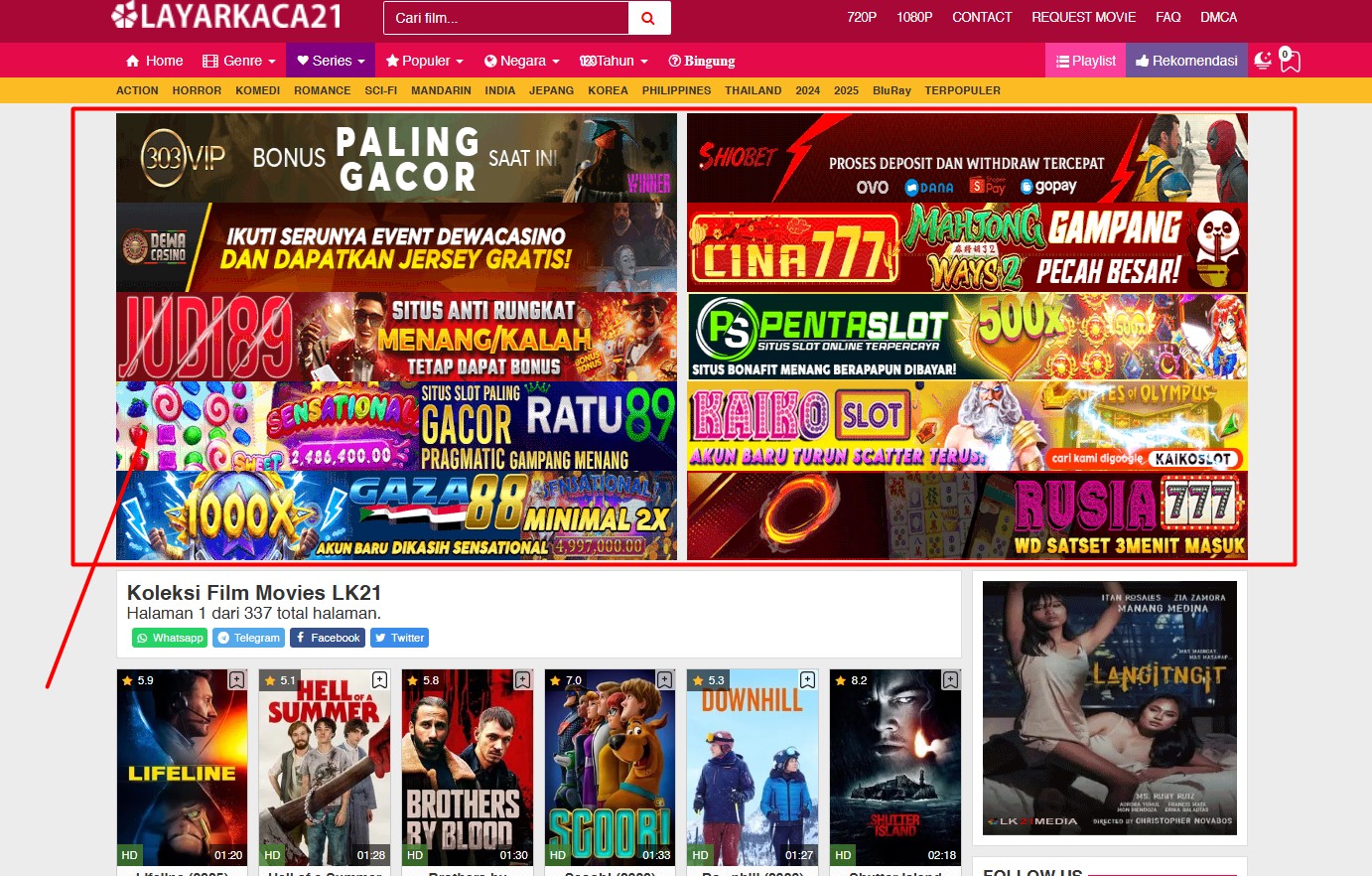Open the bookmark list icon with counter
The image size is (1372, 876).
pyautogui.click(x=1289, y=61)
